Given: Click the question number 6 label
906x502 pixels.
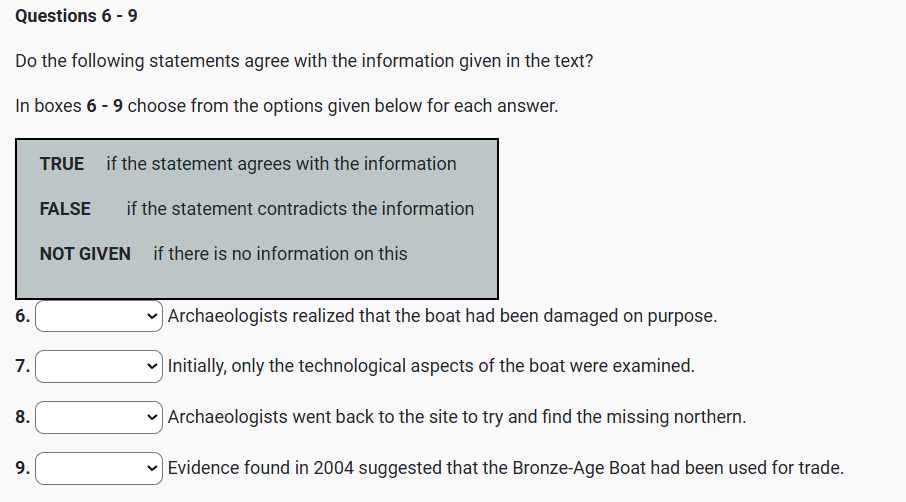Looking at the screenshot, I should [22, 316].
